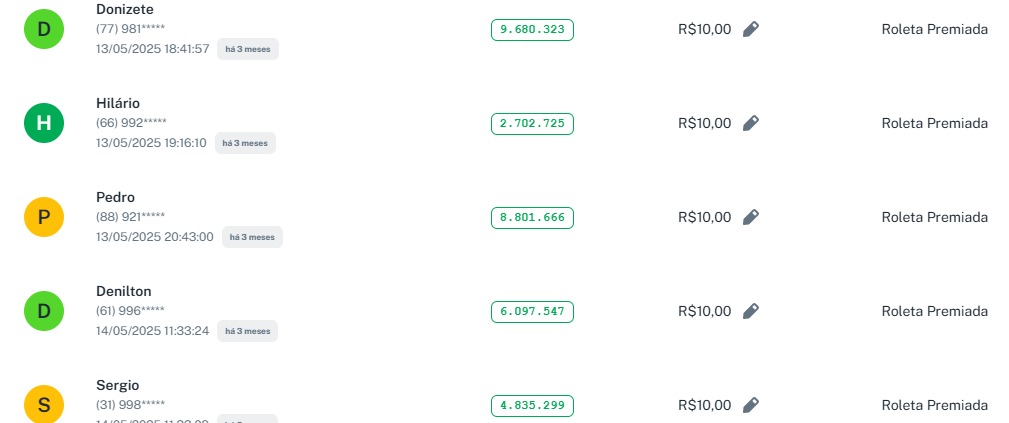Click Donizete's green D avatar
Viewport: 1009px width, 423px height.
coord(44,30)
